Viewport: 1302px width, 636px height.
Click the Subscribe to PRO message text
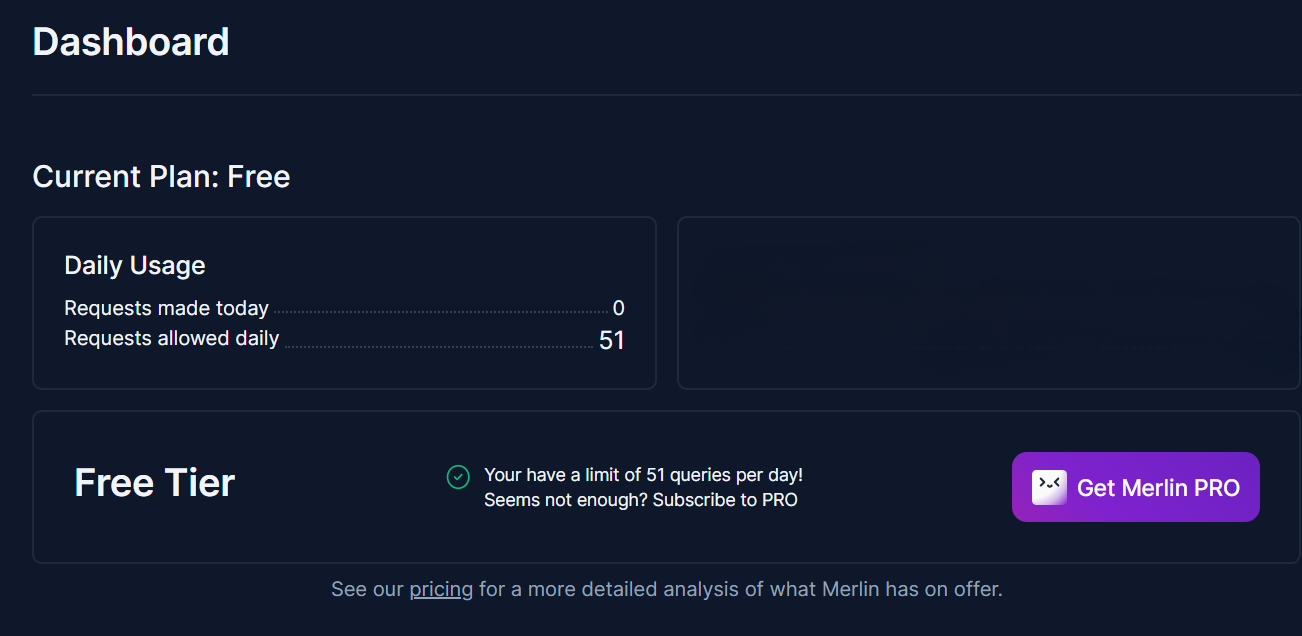[x=644, y=499]
